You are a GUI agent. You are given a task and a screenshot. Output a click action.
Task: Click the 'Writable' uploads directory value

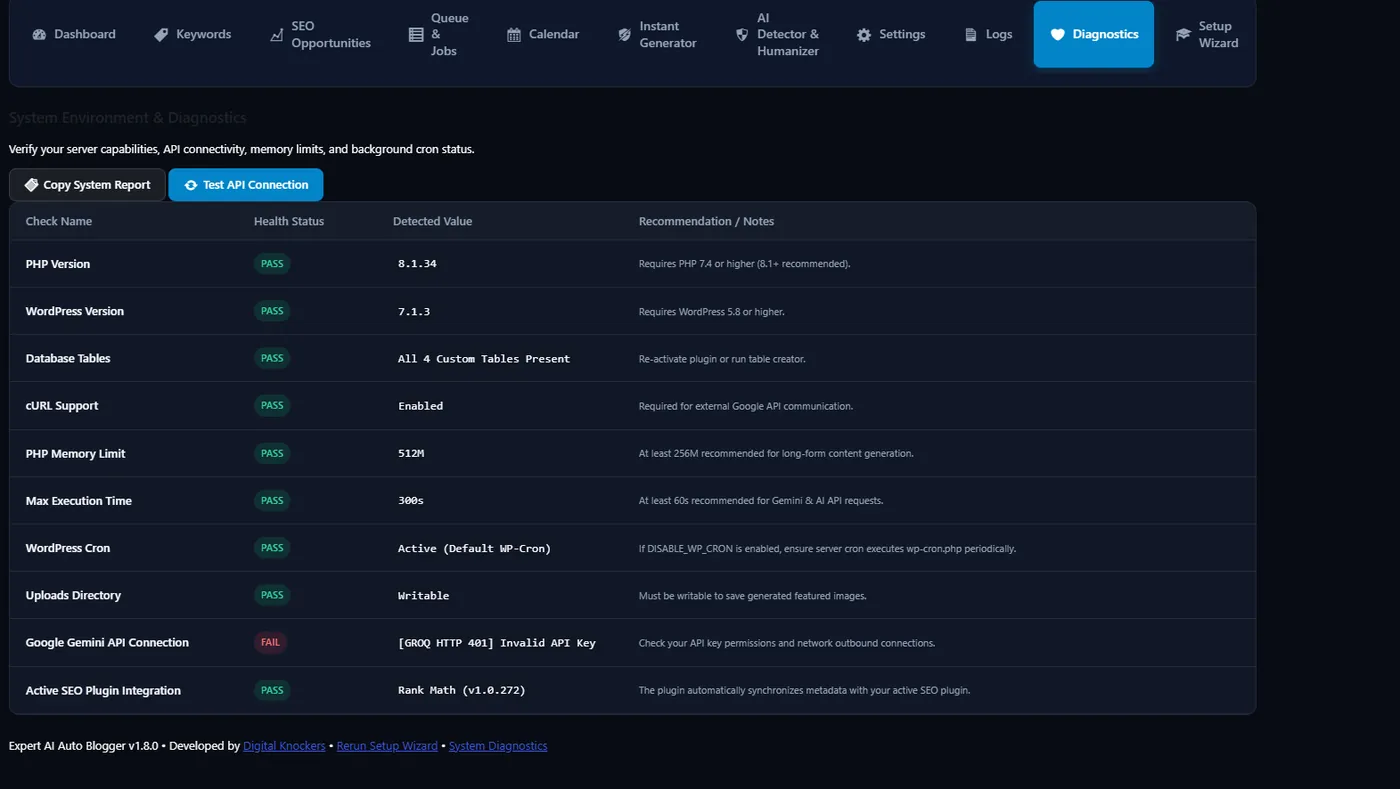(x=424, y=596)
